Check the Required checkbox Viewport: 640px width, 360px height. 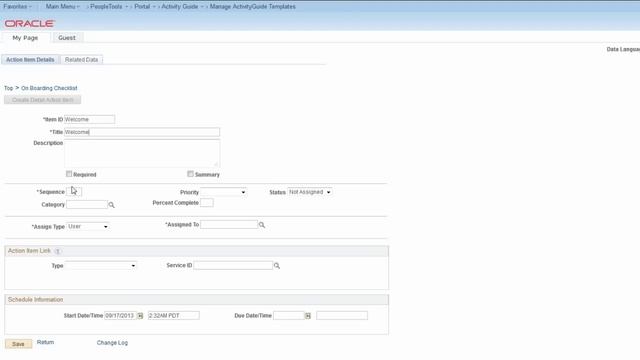click(69, 174)
